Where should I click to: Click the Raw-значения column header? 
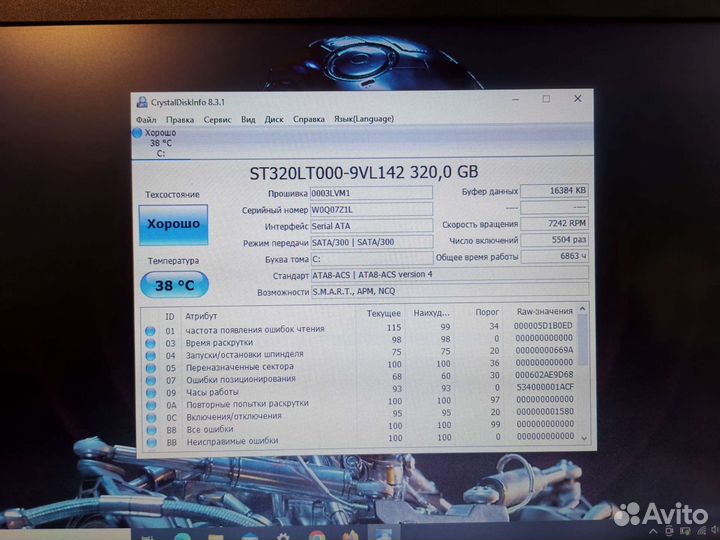[545, 311]
